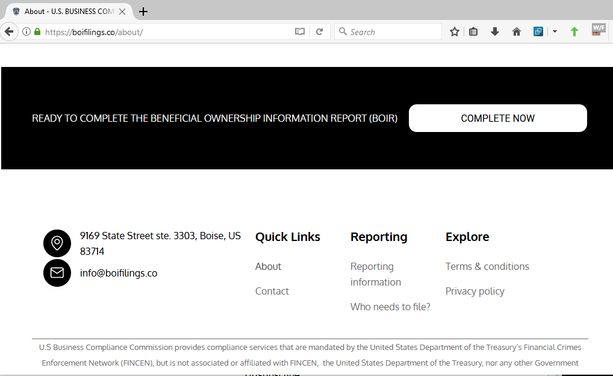Open the Privacy policy link
Image resolution: width=613 pixels, height=376 pixels.
point(475,291)
